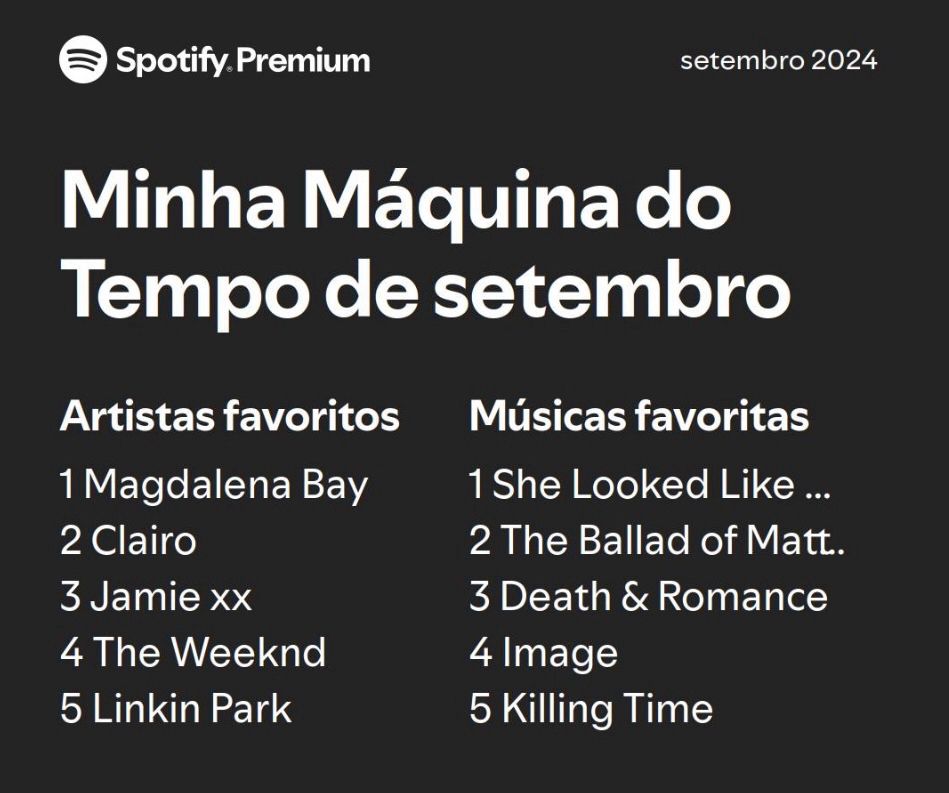949x793 pixels.
Task: Click the rank number 5 beside Killing Time
Action: coord(480,708)
